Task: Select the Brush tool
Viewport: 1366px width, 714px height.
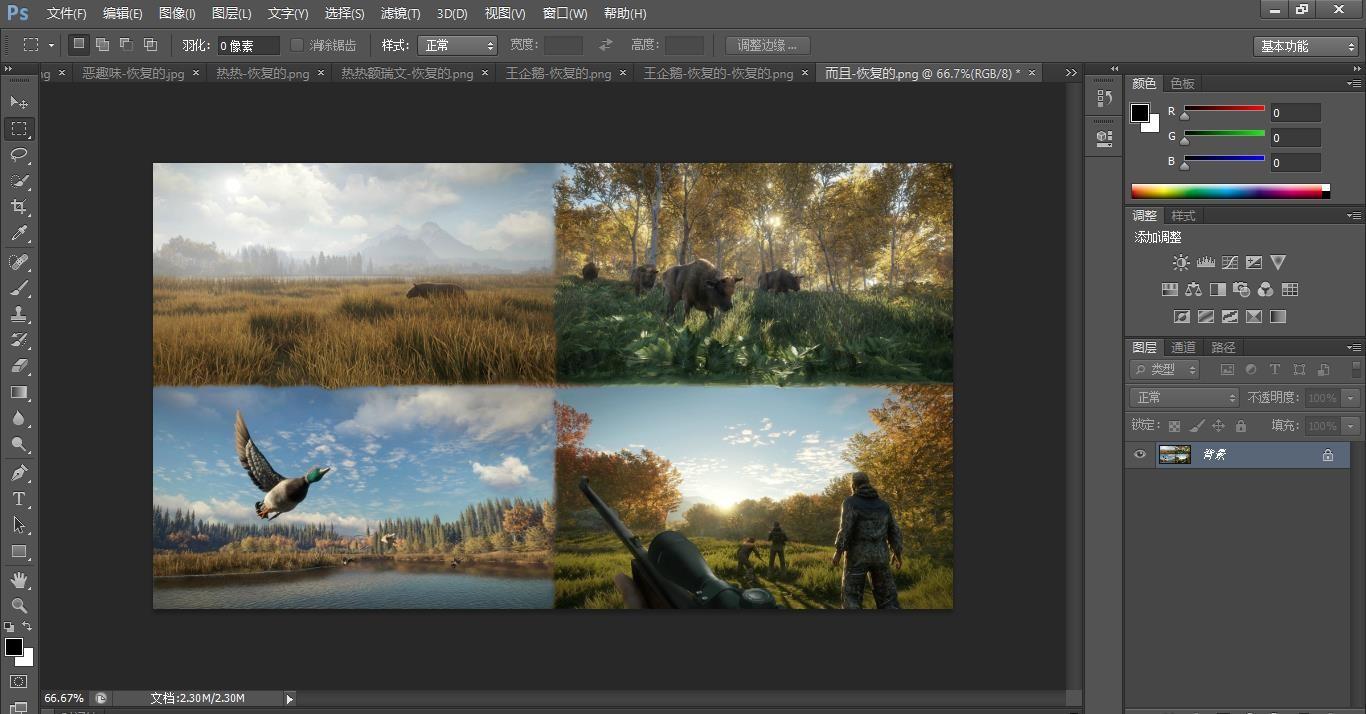Action: click(x=19, y=288)
